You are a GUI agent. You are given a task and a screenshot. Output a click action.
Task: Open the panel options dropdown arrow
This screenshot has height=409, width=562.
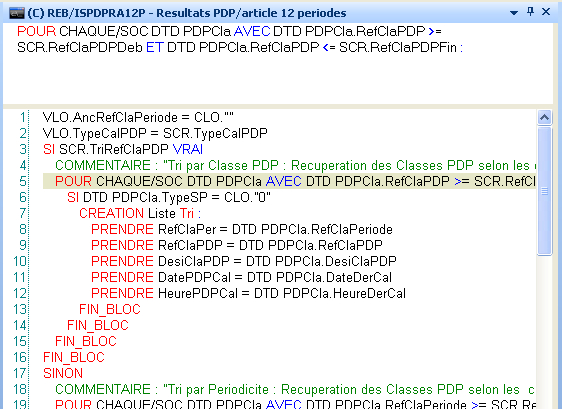(x=514, y=13)
